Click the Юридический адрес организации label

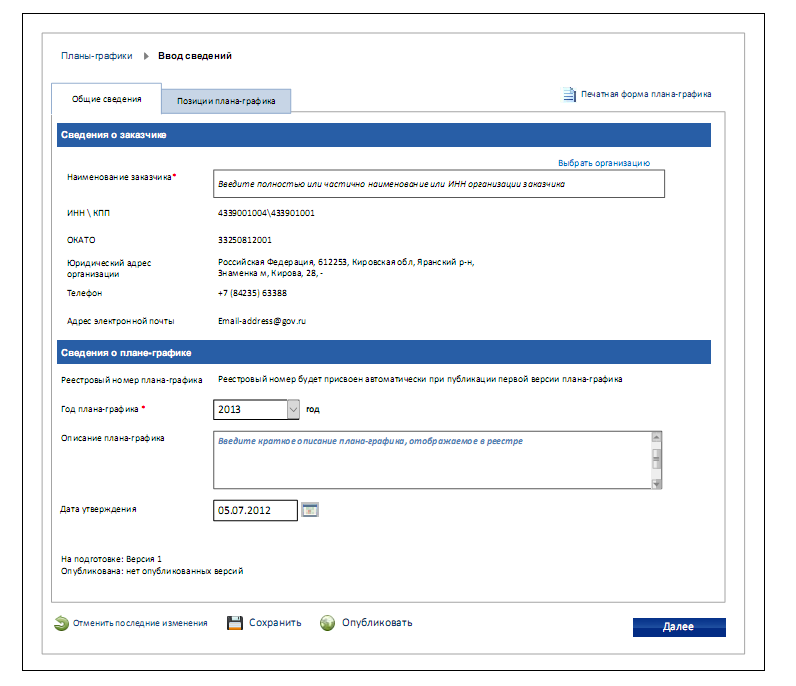pyautogui.click(x=109, y=269)
